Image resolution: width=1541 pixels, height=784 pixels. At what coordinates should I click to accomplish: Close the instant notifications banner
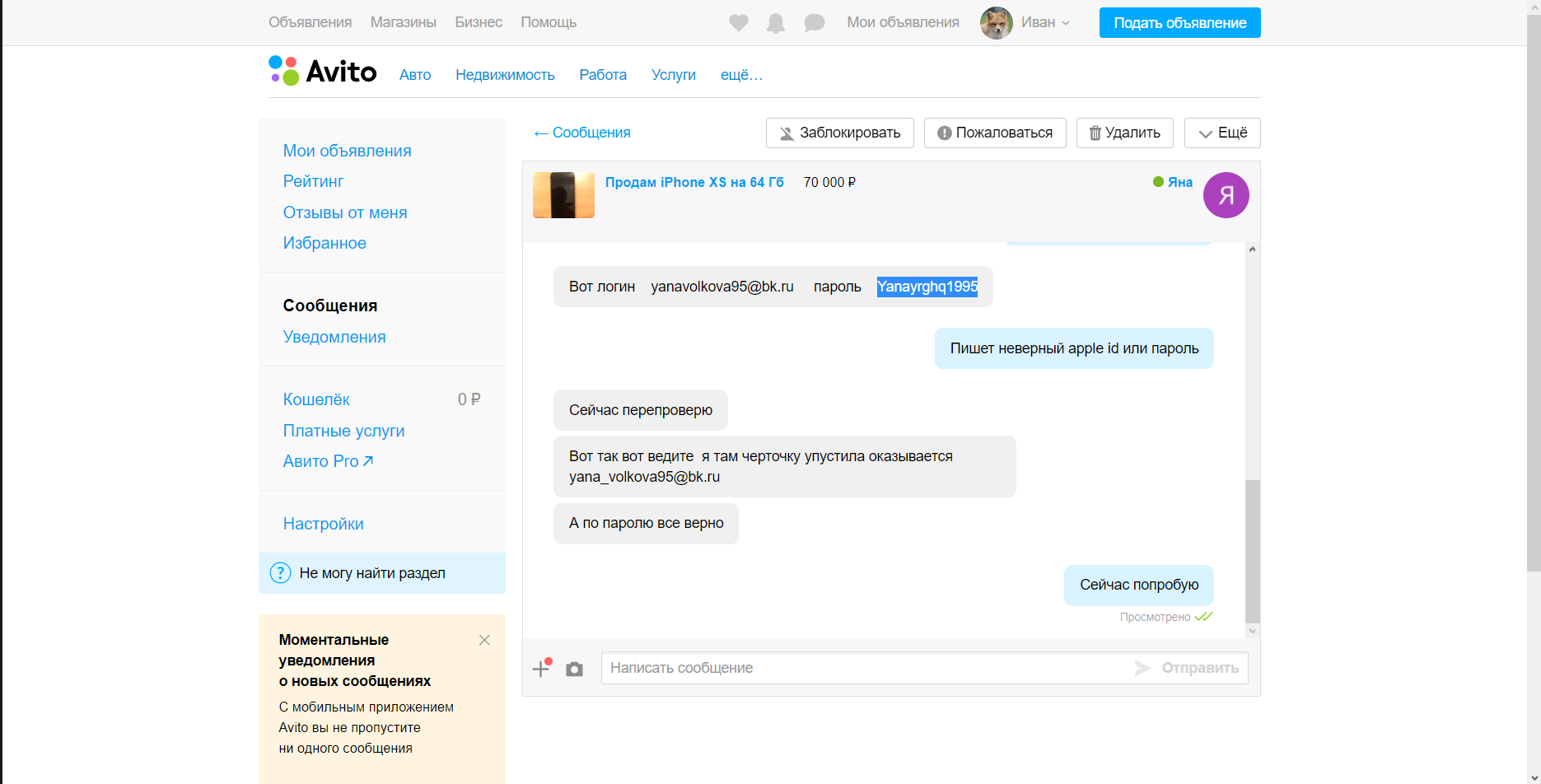click(484, 640)
